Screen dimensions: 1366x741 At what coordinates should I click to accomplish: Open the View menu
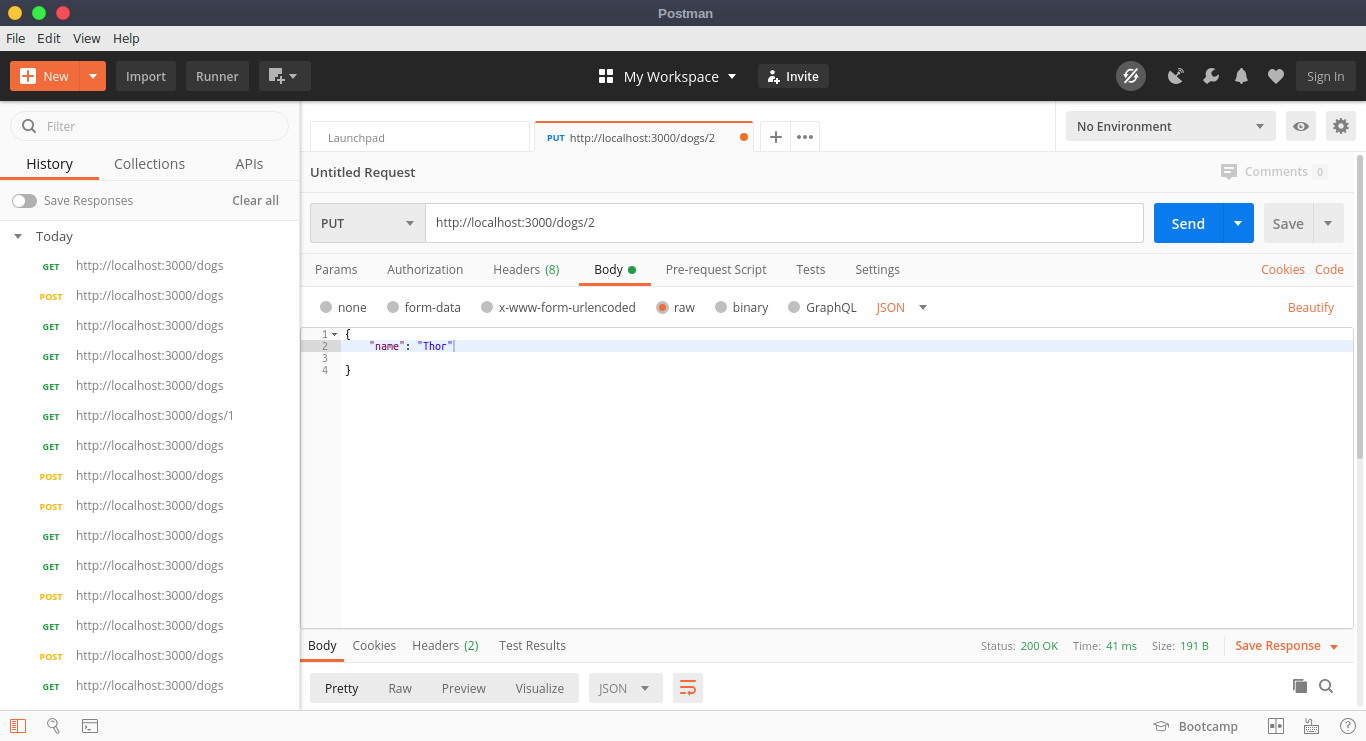[87, 38]
